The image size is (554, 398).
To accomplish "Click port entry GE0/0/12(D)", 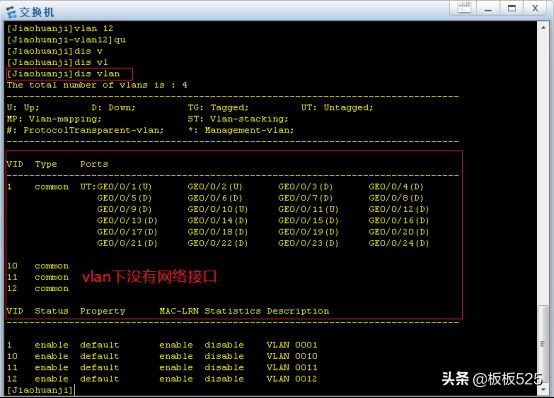I will (x=399, y=209).
